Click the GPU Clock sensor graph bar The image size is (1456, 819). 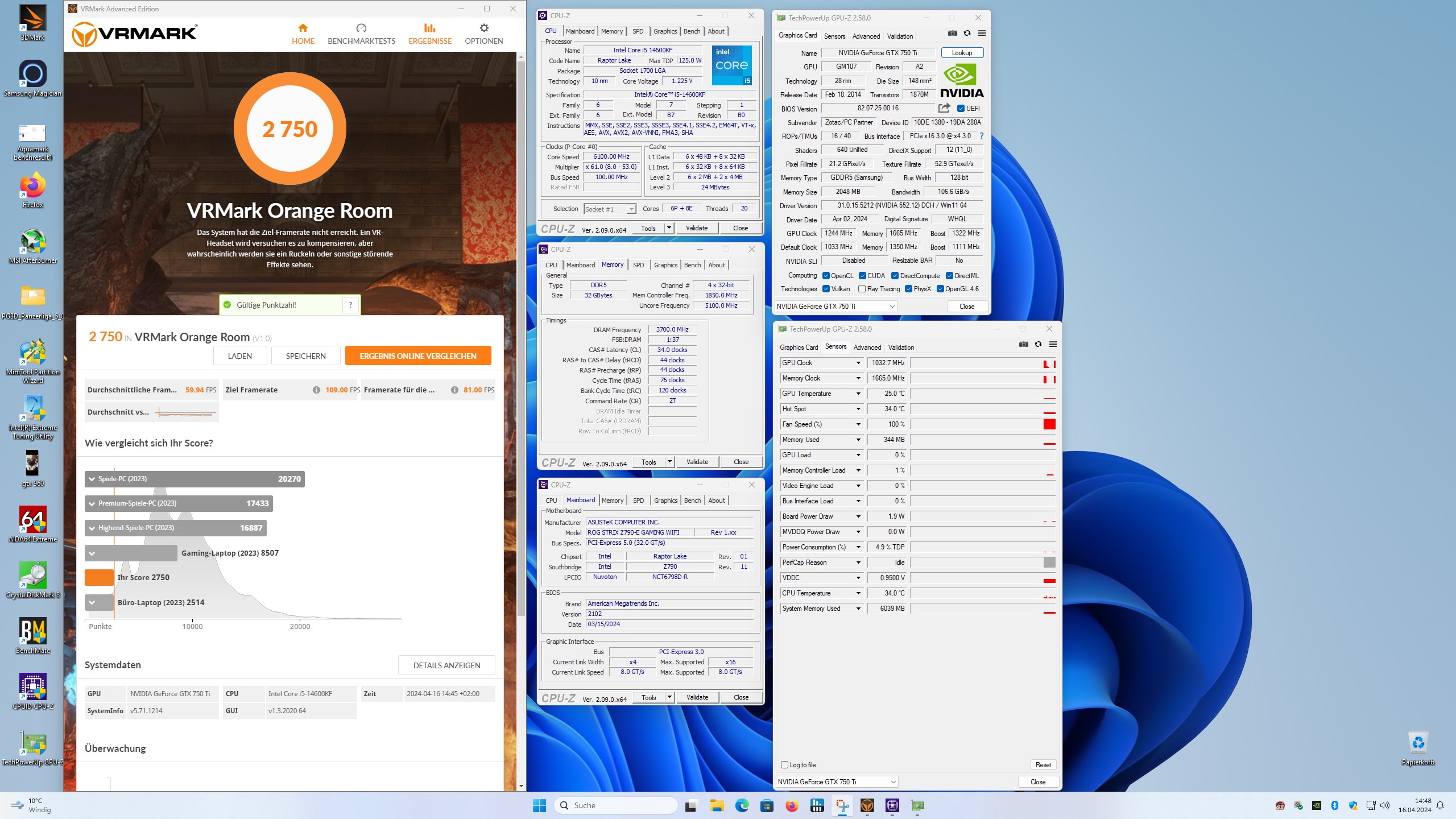983,363
